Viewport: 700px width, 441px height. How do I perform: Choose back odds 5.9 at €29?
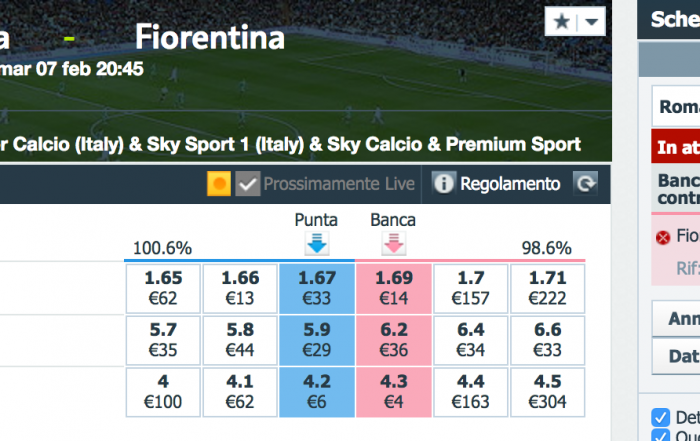pos(317,340)
